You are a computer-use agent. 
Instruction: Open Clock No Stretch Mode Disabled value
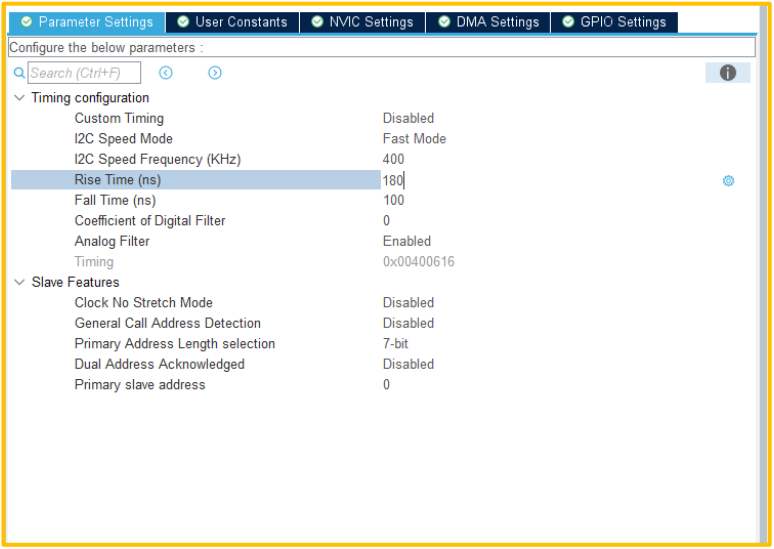[408, 303]
